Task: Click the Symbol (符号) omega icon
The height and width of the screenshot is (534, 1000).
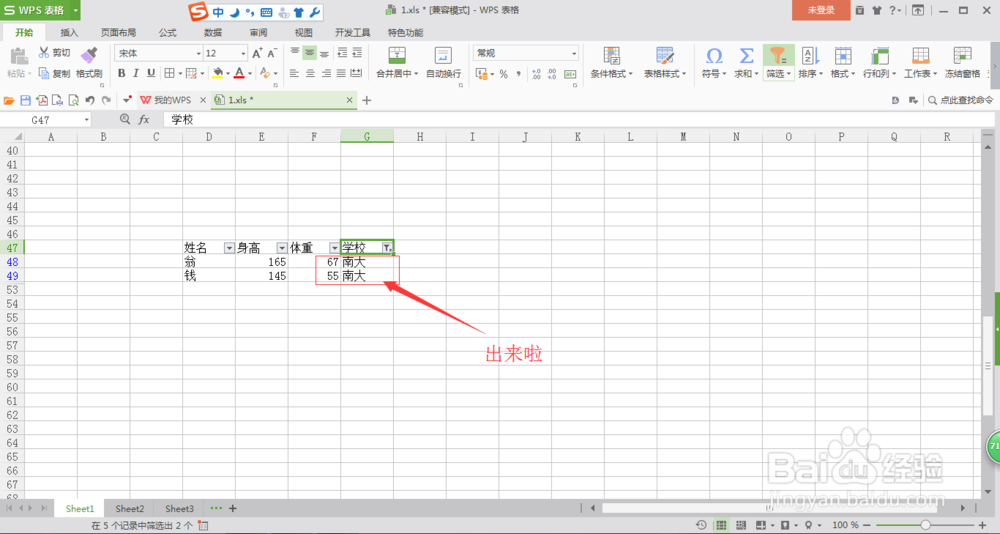Action: (714, 55)
